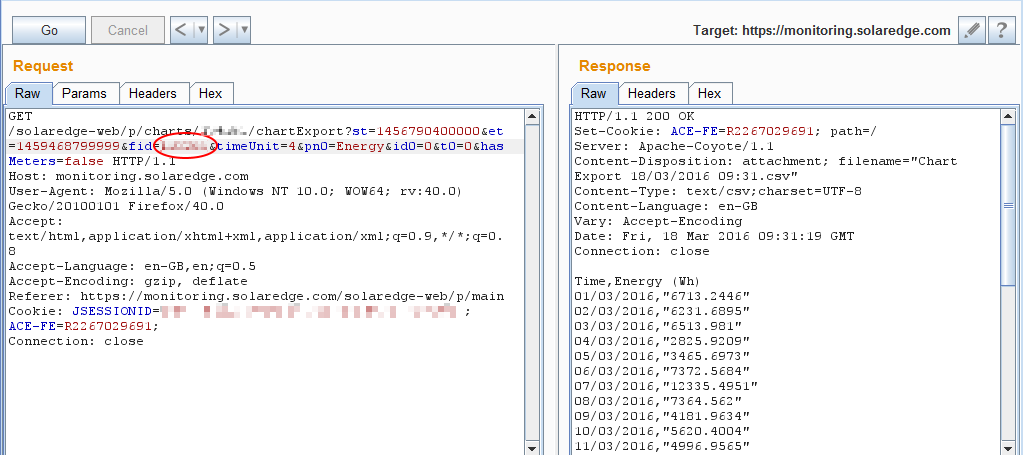The width and height of the screenshot is (1023, 455).
Task: Click the Set-Cookie ACE-FE response line
Action: [x=725, y=131]
